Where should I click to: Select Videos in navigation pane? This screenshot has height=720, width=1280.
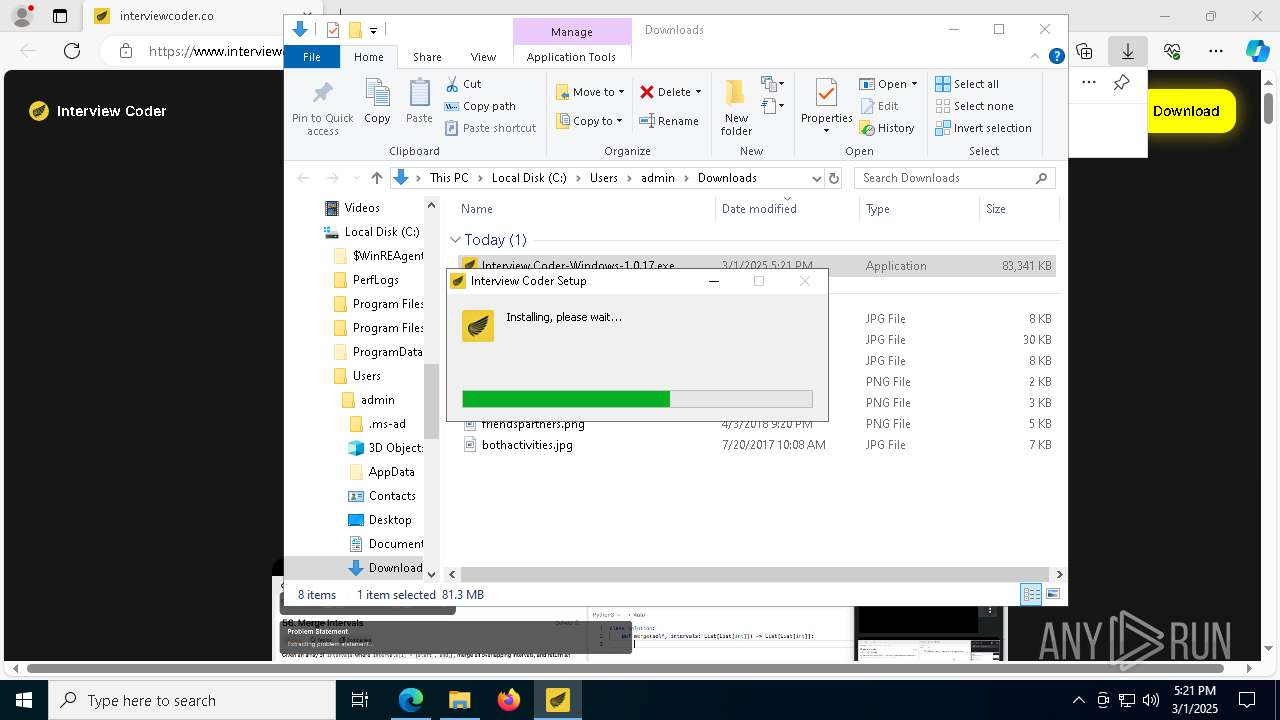tap(362, 208)
